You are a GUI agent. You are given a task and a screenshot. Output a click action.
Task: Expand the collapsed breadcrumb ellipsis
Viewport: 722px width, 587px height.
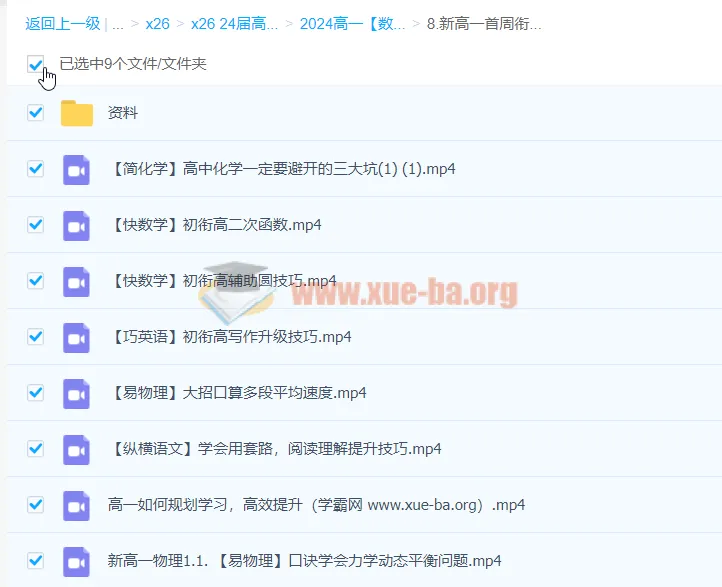point(118,24)
